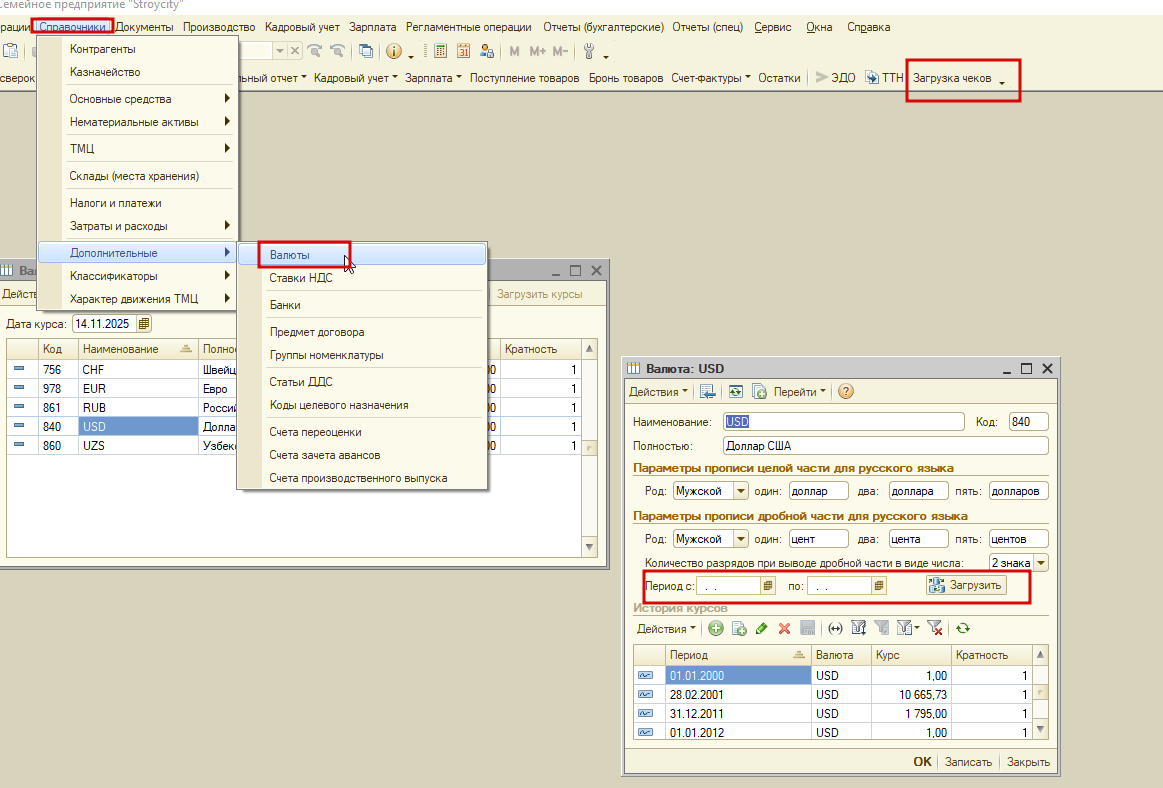
Task: Expand the first Род gender dropdown
Action: pos(740,491)
